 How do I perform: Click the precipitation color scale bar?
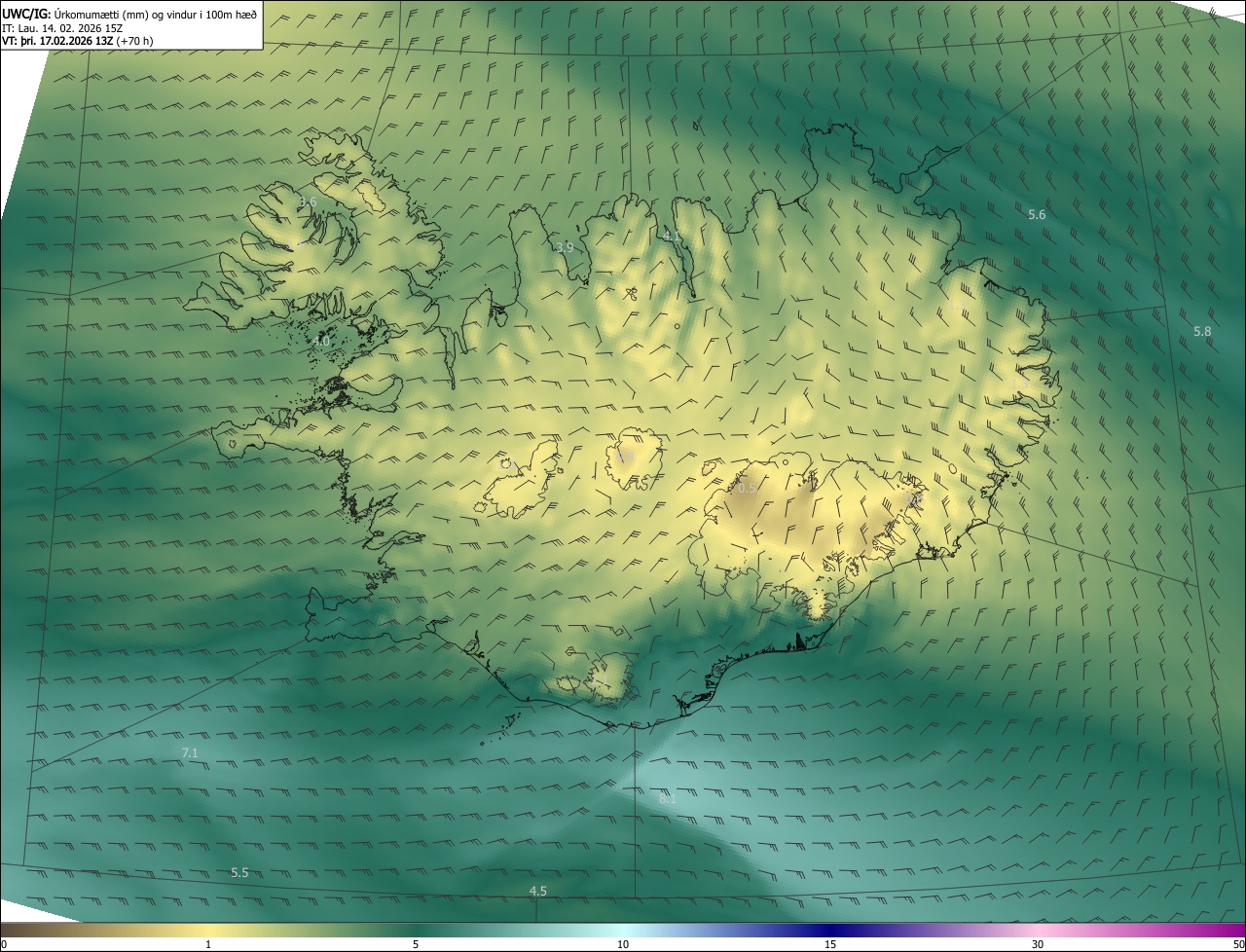(x=623, y=930)
